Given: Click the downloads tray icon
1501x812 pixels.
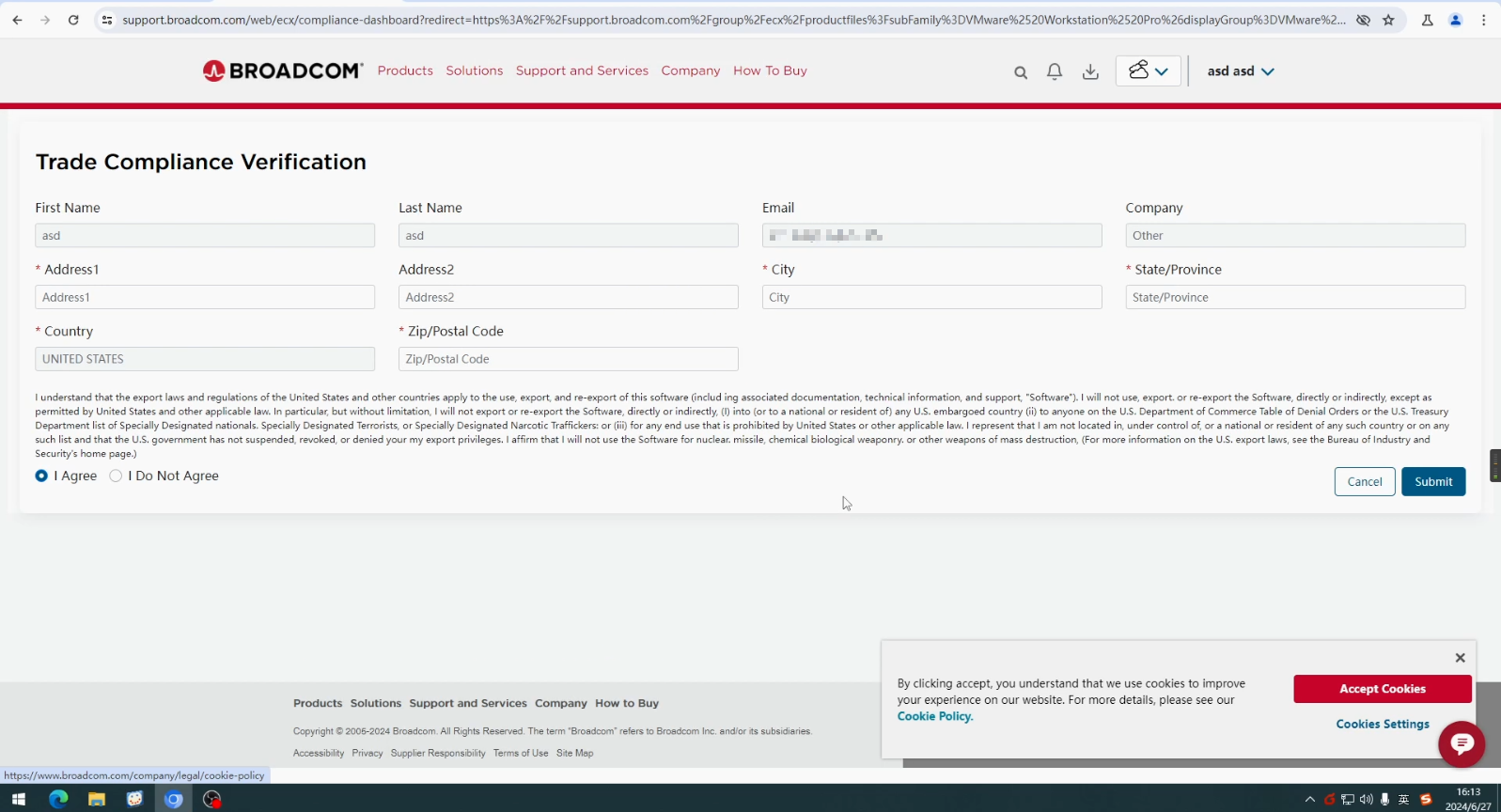Looking at the screenshot, I should coord(1090,71).
